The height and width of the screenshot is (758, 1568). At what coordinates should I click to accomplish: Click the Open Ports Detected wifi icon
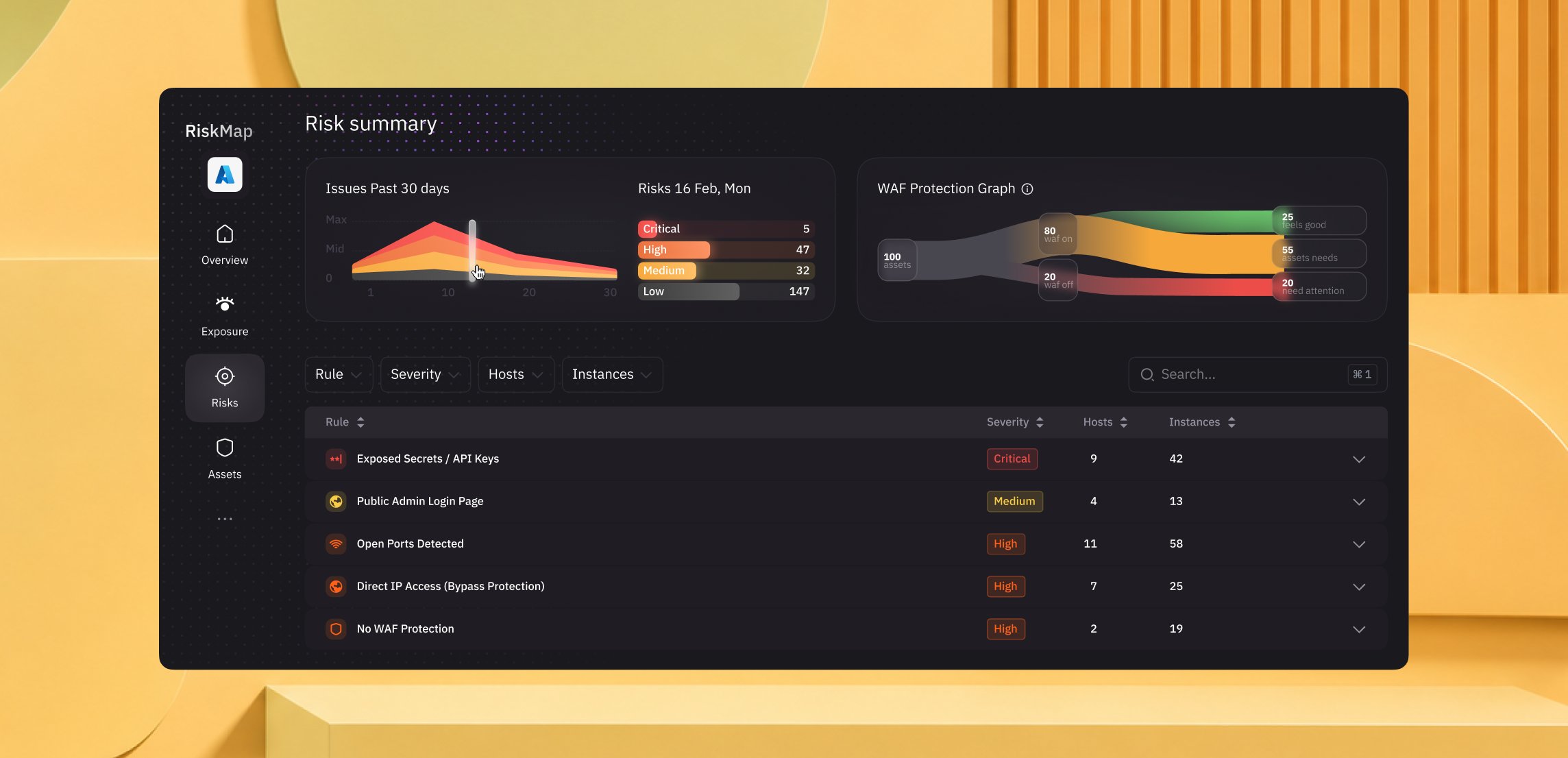point(336,544)
